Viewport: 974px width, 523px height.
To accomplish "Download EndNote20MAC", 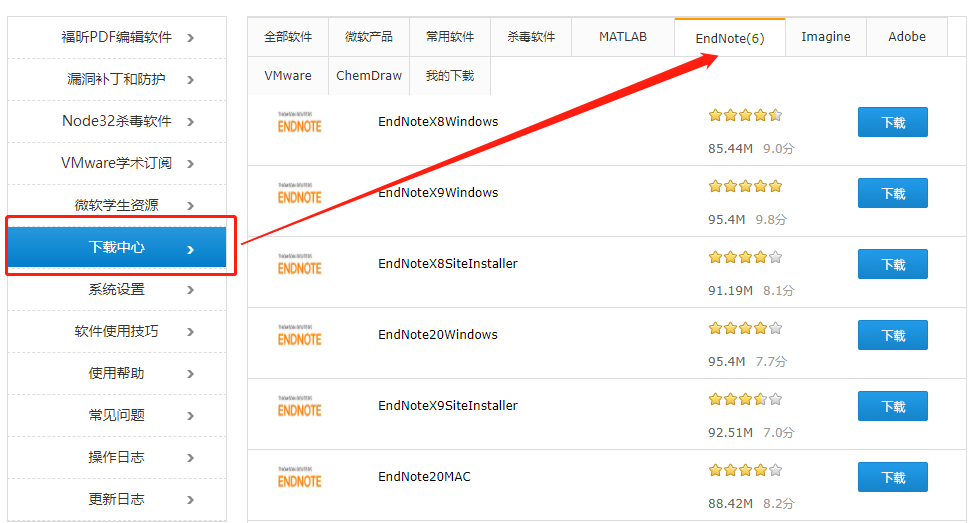I will coord(893,477).
